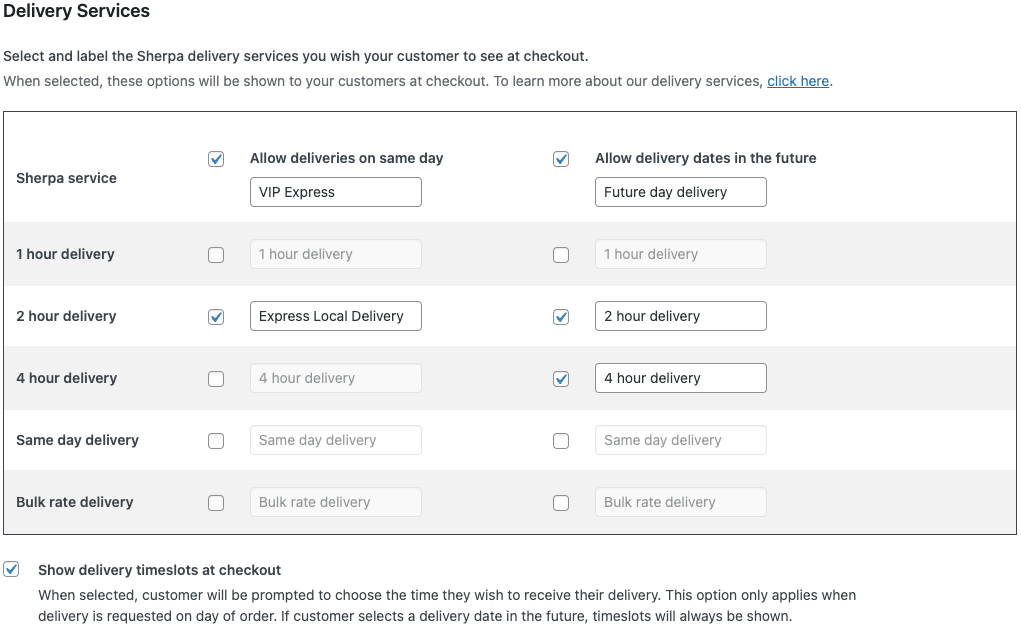
Task: Uncheck Allow delivery dates in the future
Action: point(561,159)
